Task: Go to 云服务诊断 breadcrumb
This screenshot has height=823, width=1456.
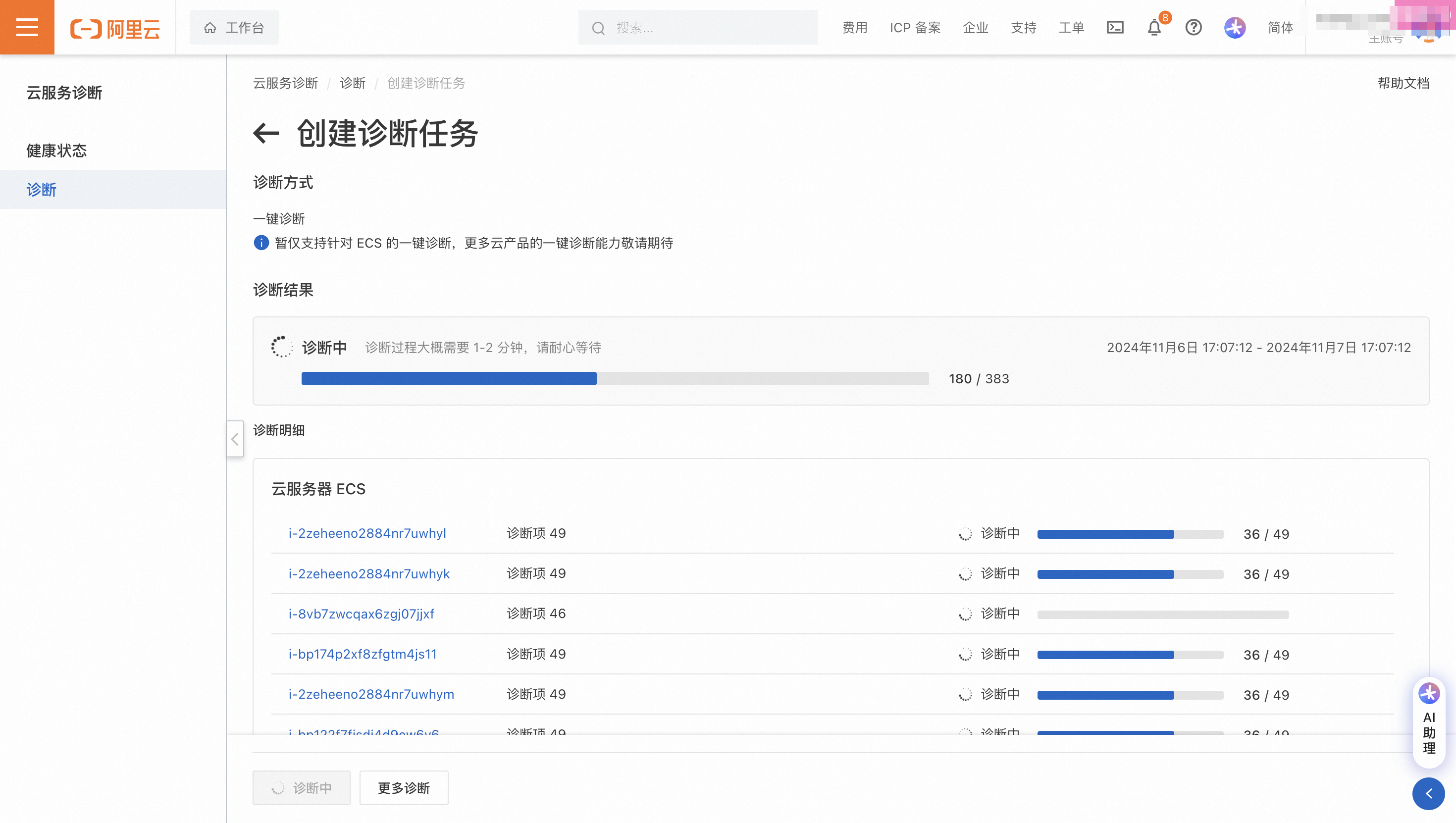Action: coord(285,83)
